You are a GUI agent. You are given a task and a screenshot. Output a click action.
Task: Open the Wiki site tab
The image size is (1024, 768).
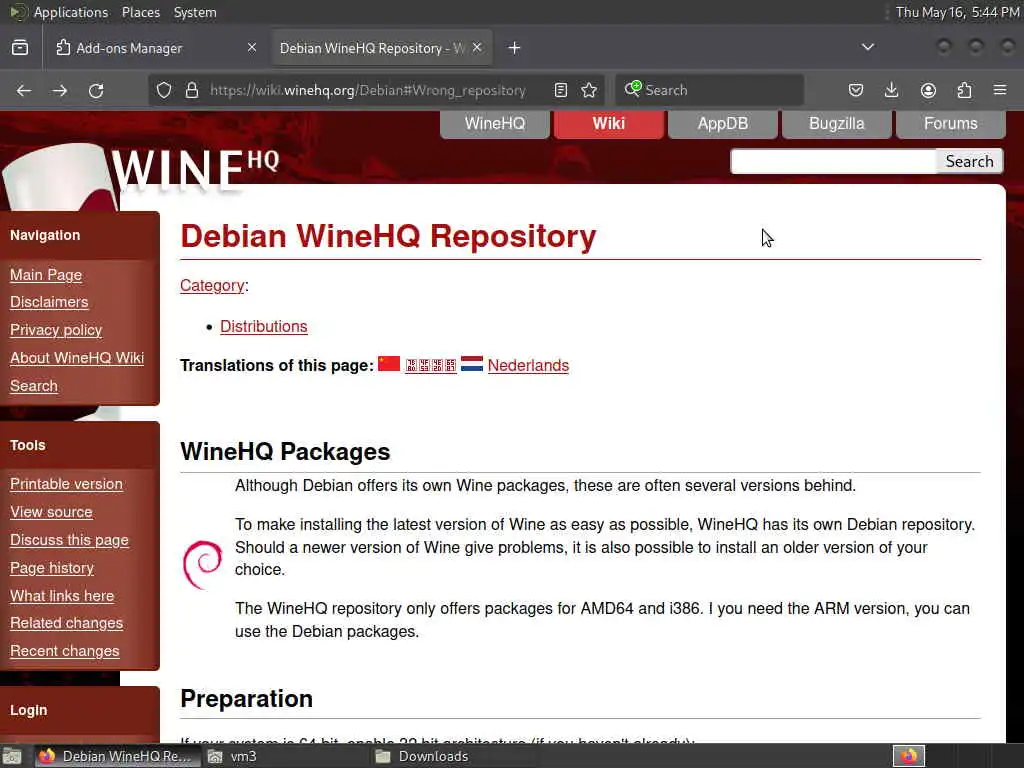point(609,123)
